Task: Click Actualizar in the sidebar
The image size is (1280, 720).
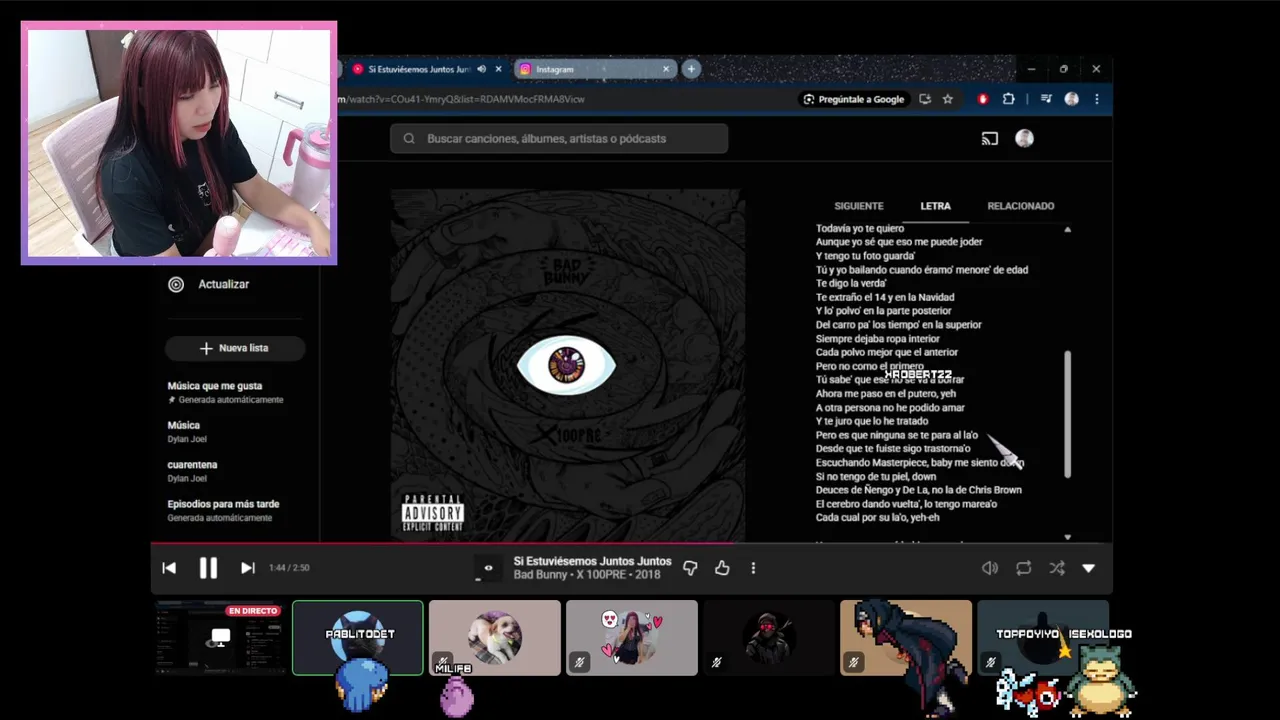Action: [x=223, y=284]
